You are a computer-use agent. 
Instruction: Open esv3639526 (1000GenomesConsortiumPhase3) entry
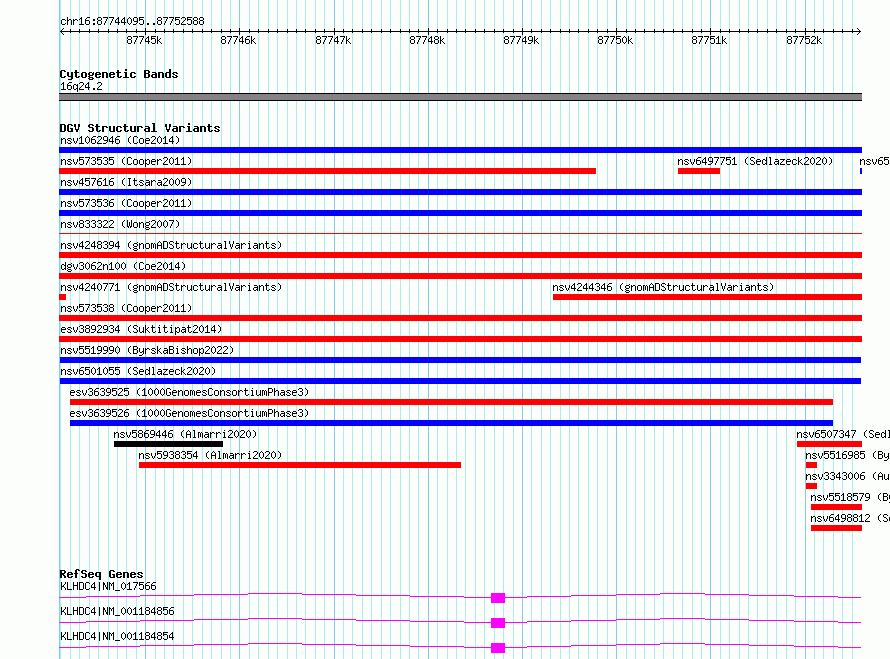189,413
